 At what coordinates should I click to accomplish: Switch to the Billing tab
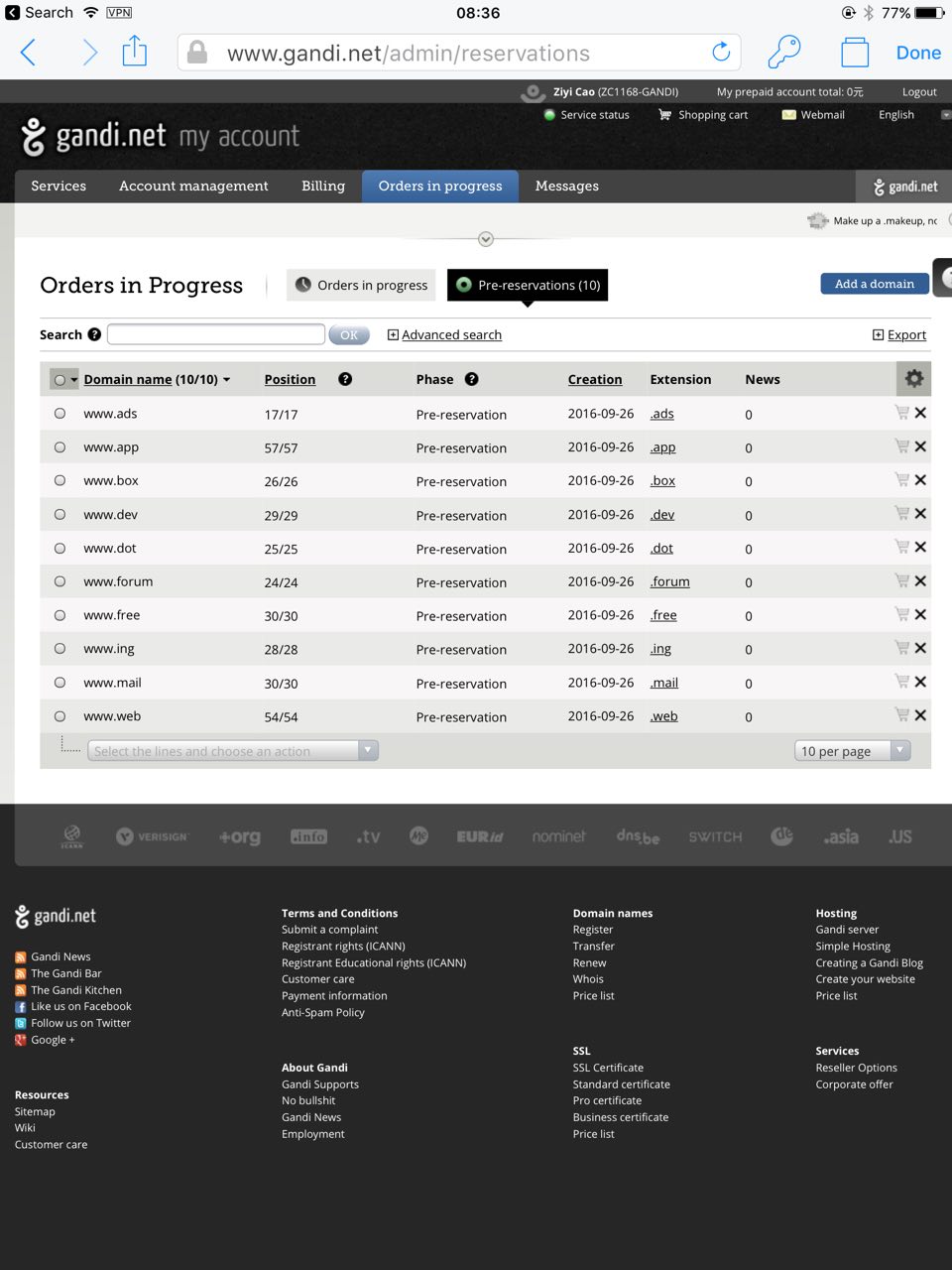pyautogui.click(x=323, y=186)
